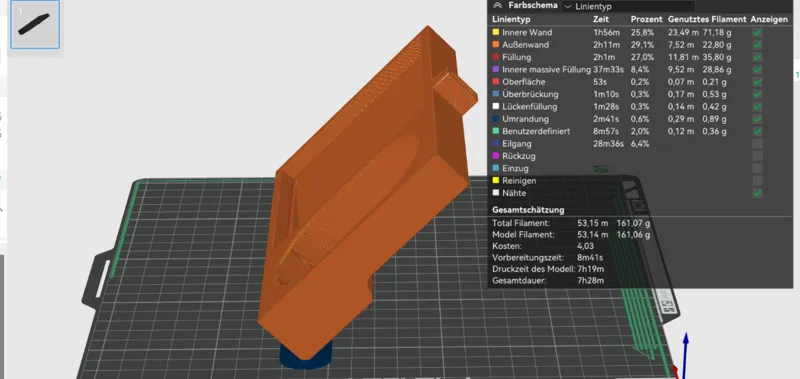Click the green Benutzerdefiniert color swatch
The height and width of the screenshot is (379, 800).
pos(495,131)
